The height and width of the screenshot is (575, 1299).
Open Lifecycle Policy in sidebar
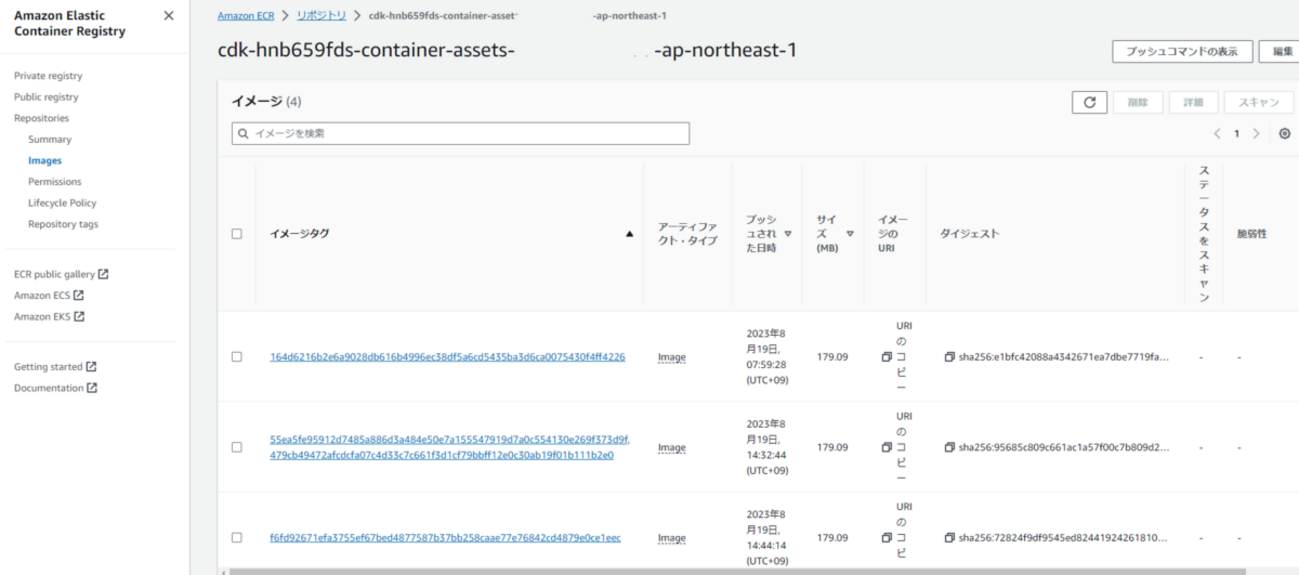click(x=62, y=203)
